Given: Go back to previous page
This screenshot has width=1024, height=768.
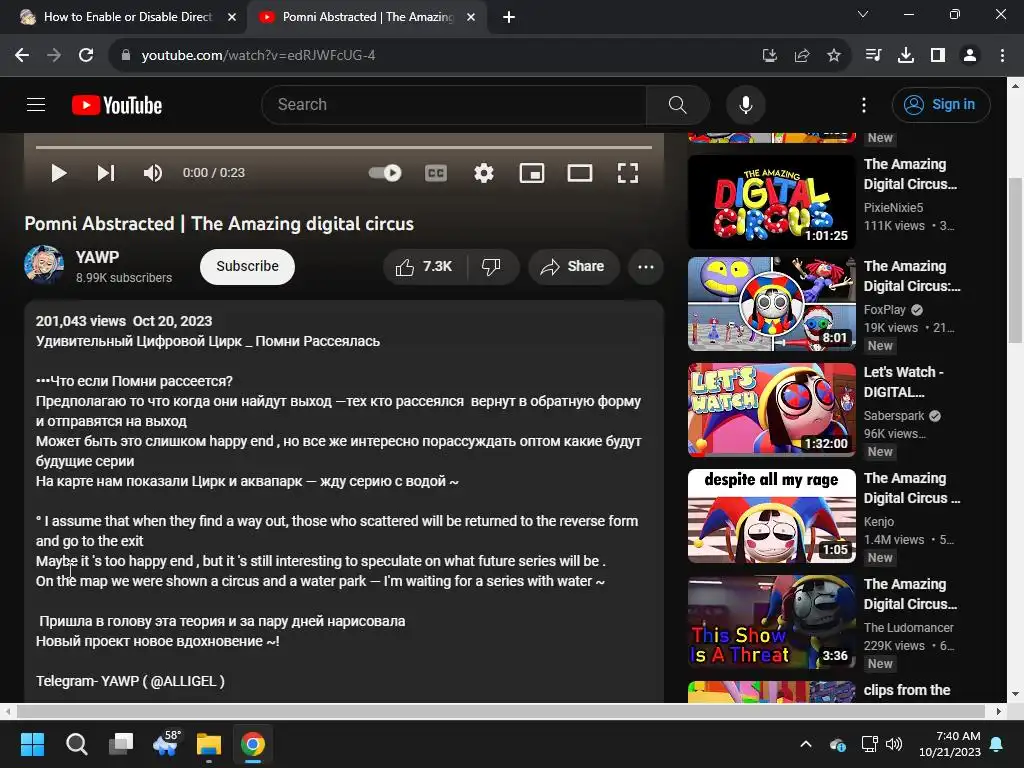Looking at the screenshot, I should [22, 56].
